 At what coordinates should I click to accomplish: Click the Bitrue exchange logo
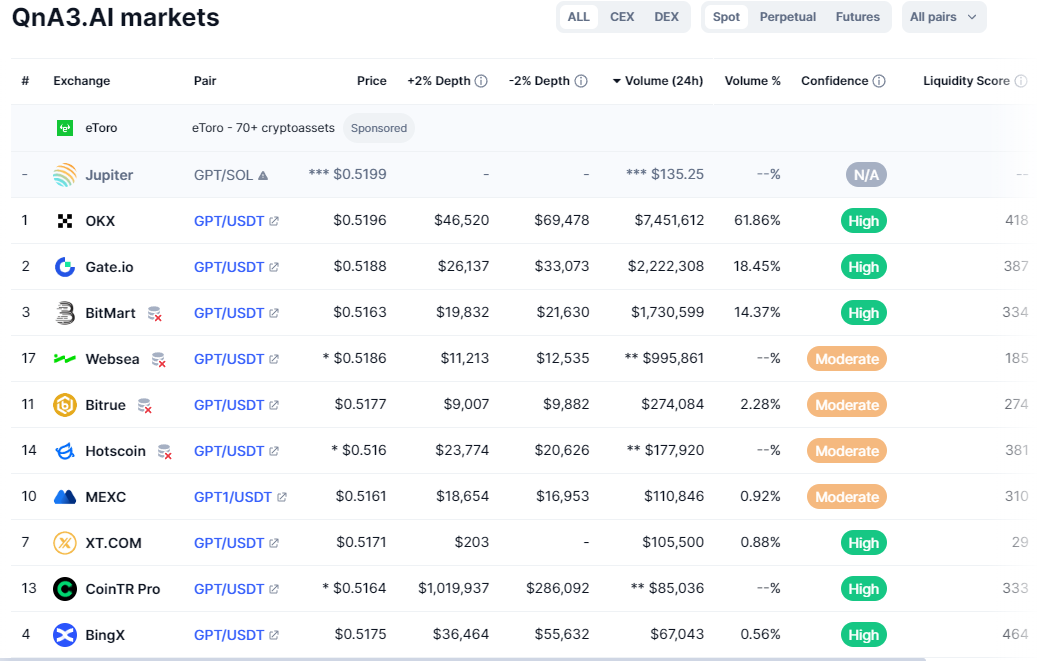point(65,405)
